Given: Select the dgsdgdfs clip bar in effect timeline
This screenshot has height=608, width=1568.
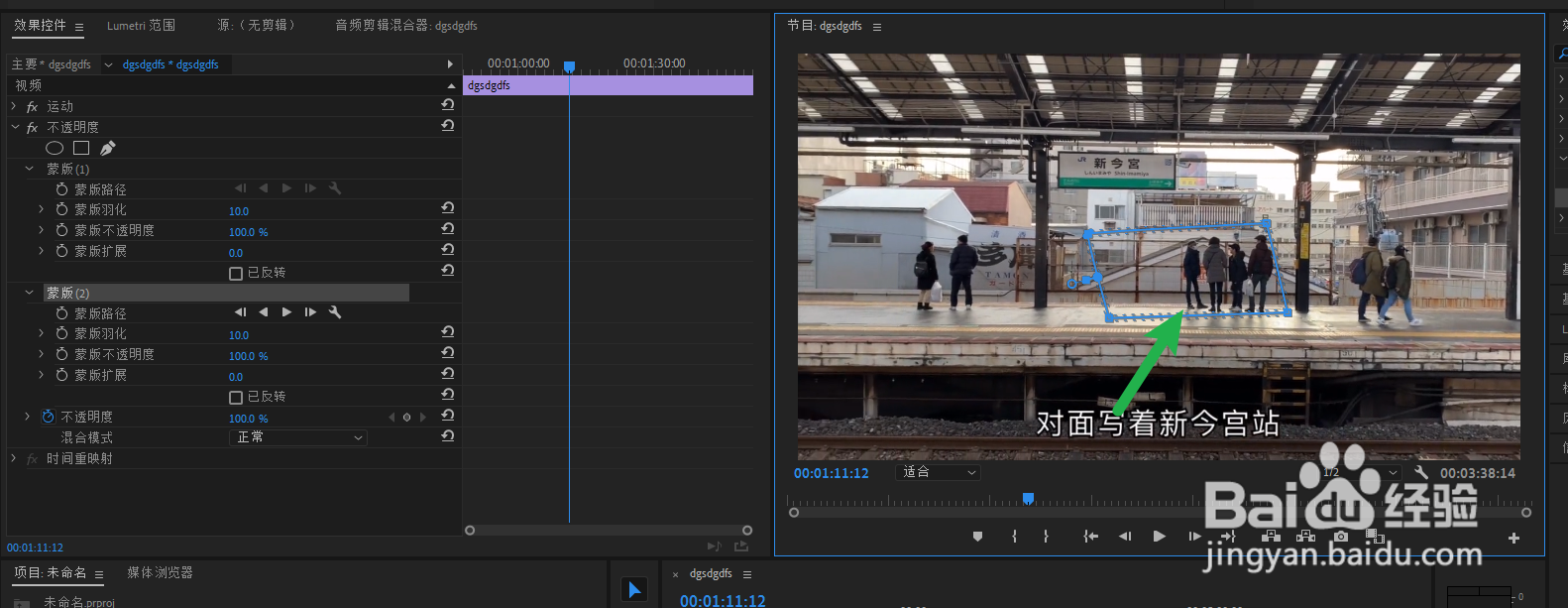Looking at the screenshot, I should [608, 85].
